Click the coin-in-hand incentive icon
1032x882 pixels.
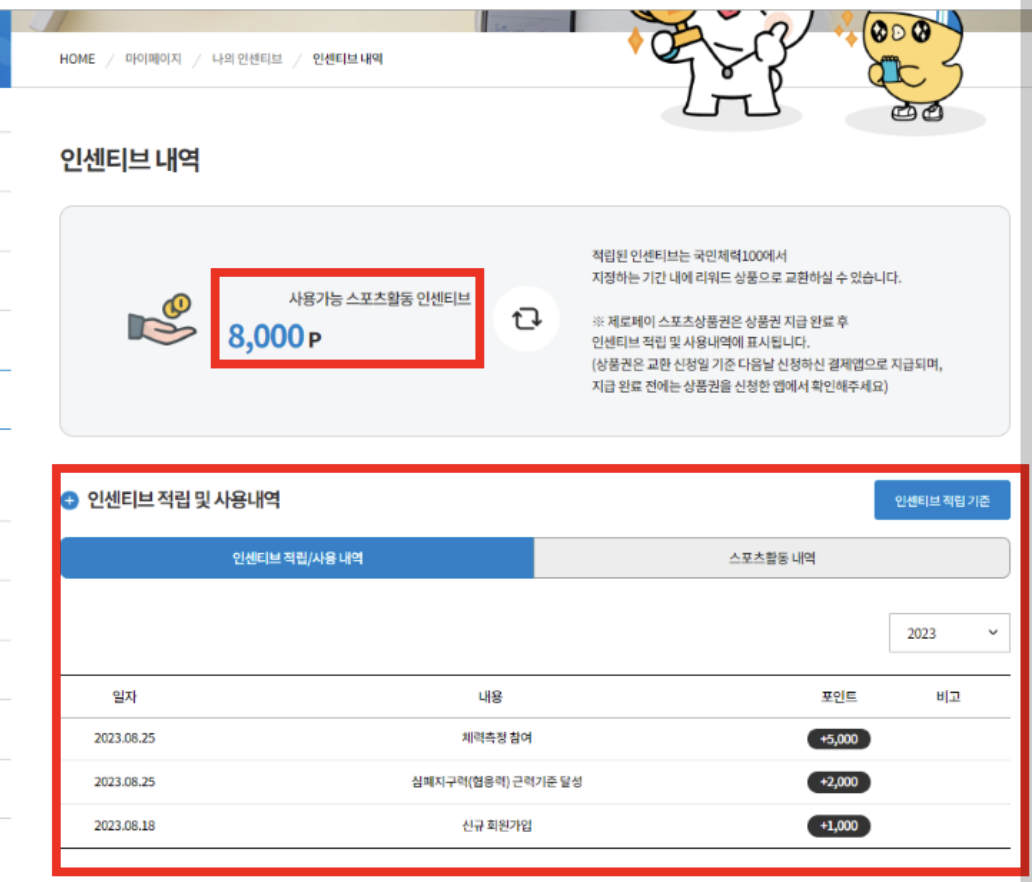(x=160, y=318)
